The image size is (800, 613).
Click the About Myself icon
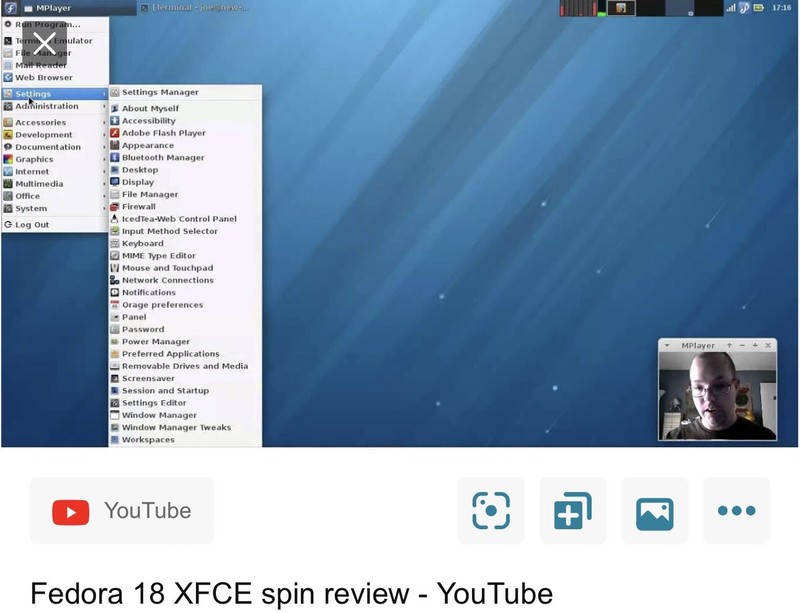click(115, 108)
